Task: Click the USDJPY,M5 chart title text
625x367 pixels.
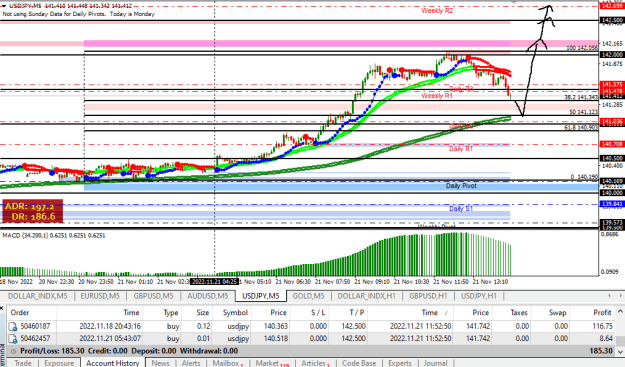Action: pos(25,6)
